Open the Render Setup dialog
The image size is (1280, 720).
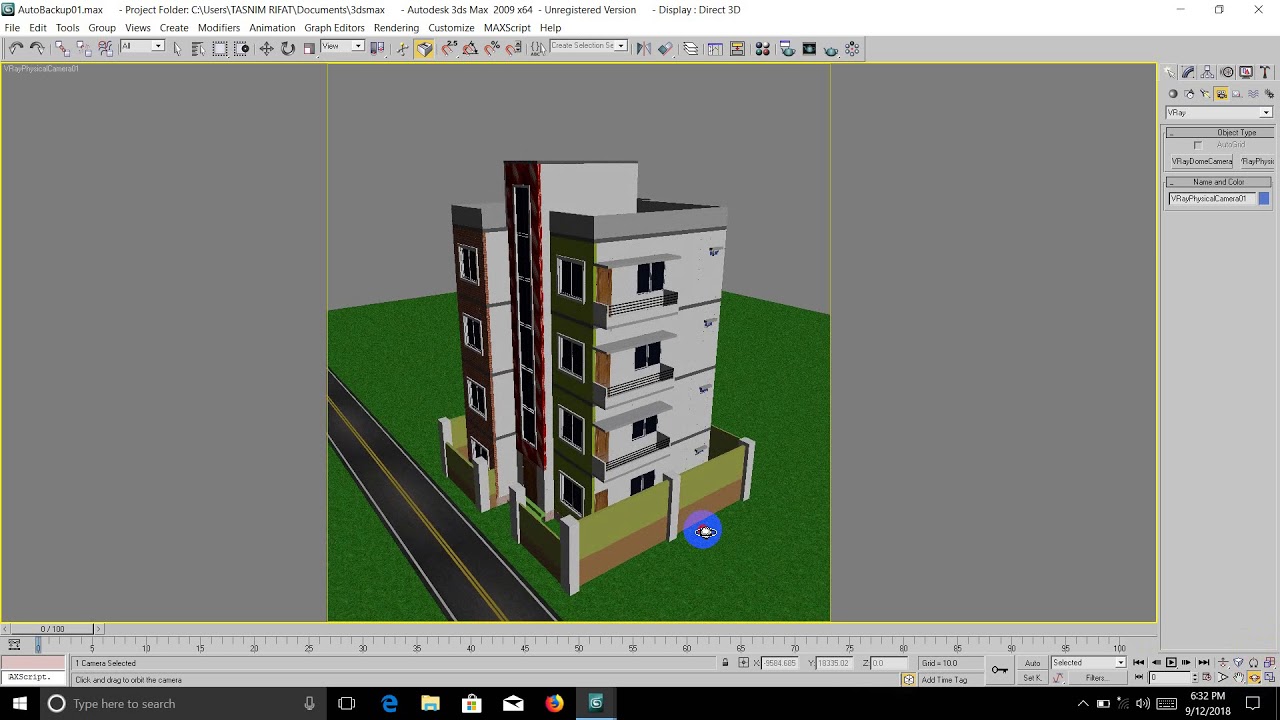[x=787, y=48]
